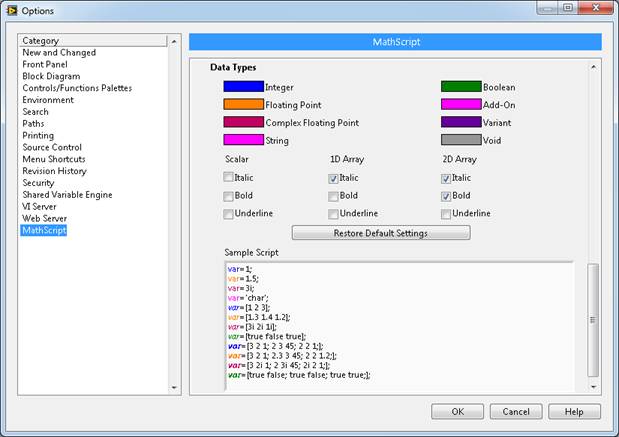Uncheck Italic for 2D Array

pos(446,178)
